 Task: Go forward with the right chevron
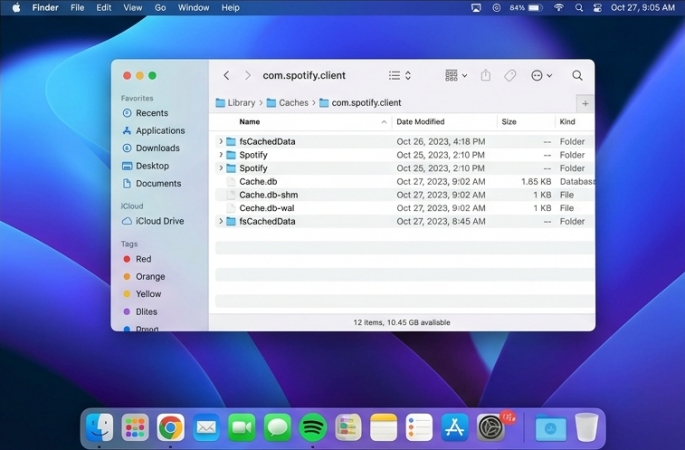(248, 76)
